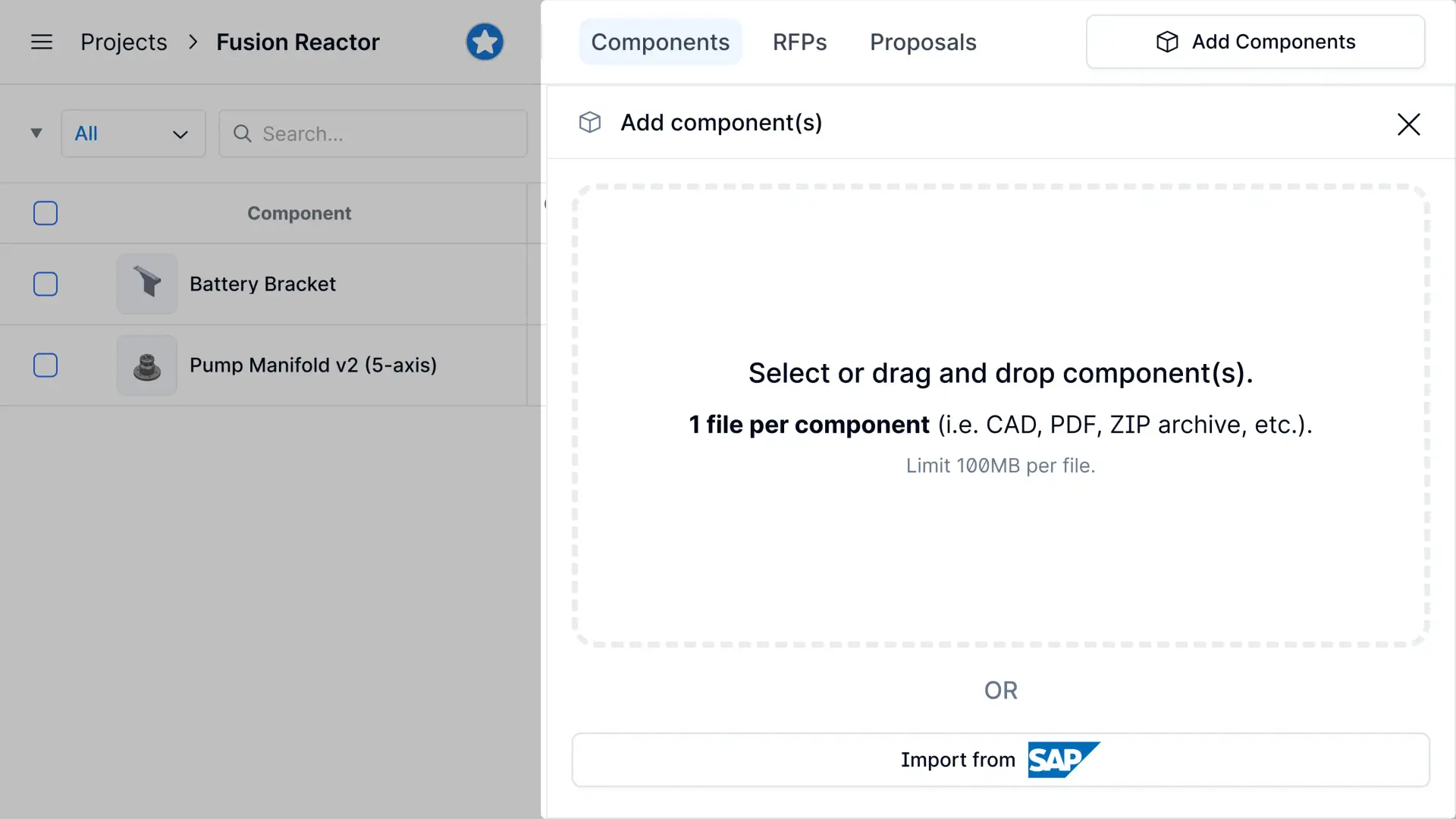Click the Component column header
The width and height of the screenshot is (1456, 819).
pos(300,213)
